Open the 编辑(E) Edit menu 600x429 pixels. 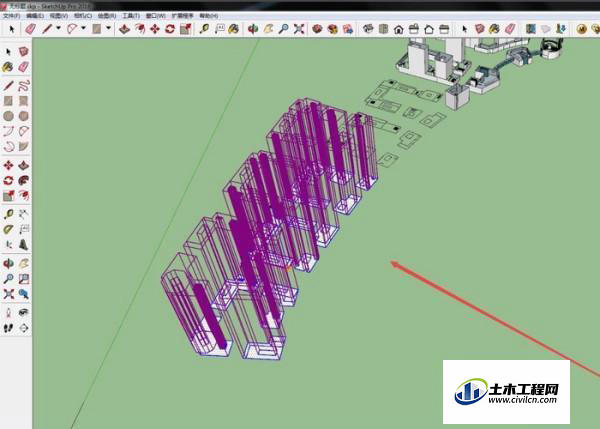pos(35,16)
